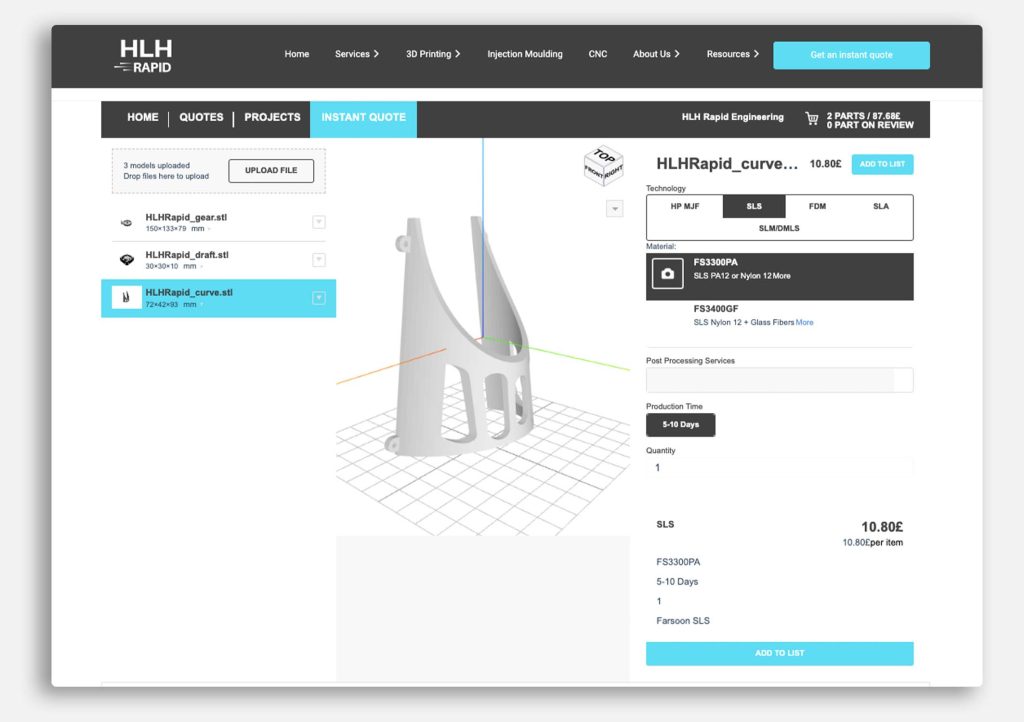Select the HLHRapid_curve.stl white preview thumbnail
This screenshot has height=722, width=1024.
[x=124, y=297]
